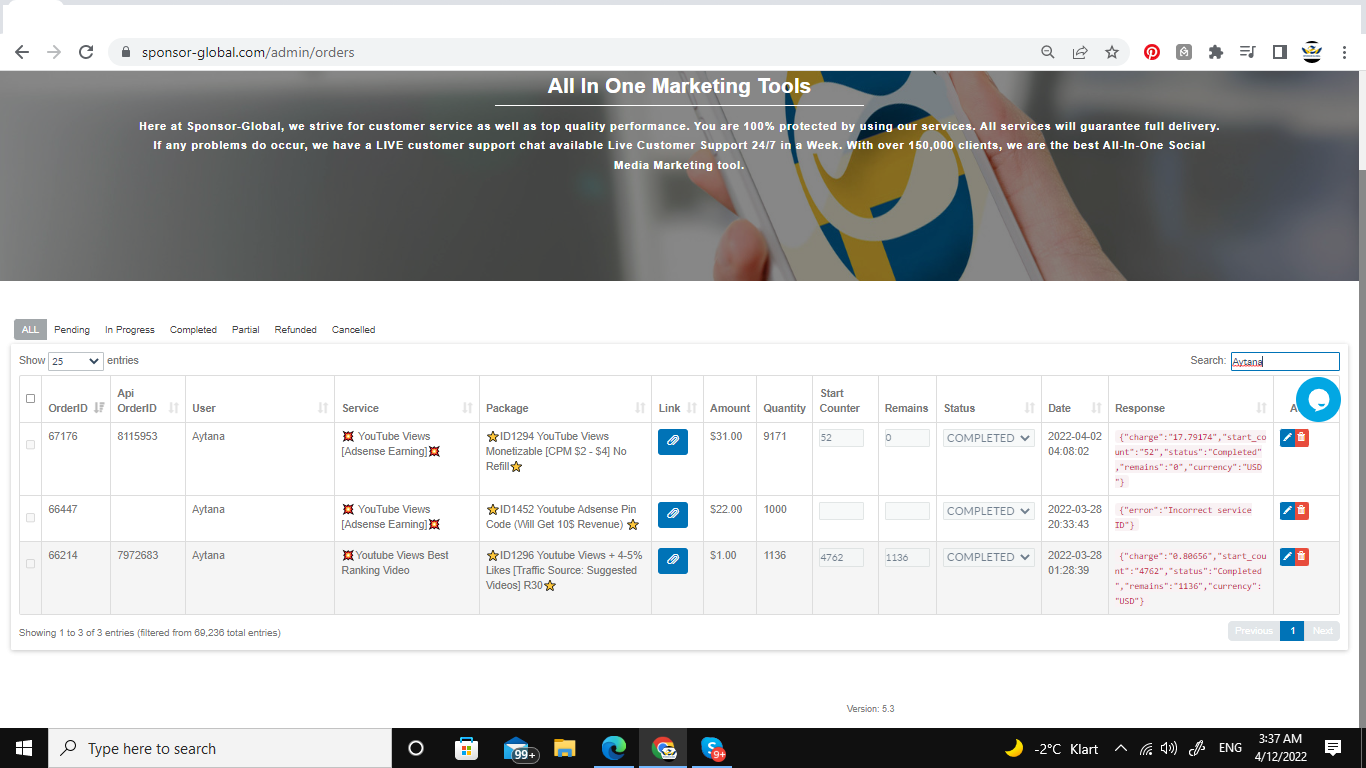Screen dimensions: 1366x768
Task: Click the Windows taskbar search box
Action: (x=220, y=748)
